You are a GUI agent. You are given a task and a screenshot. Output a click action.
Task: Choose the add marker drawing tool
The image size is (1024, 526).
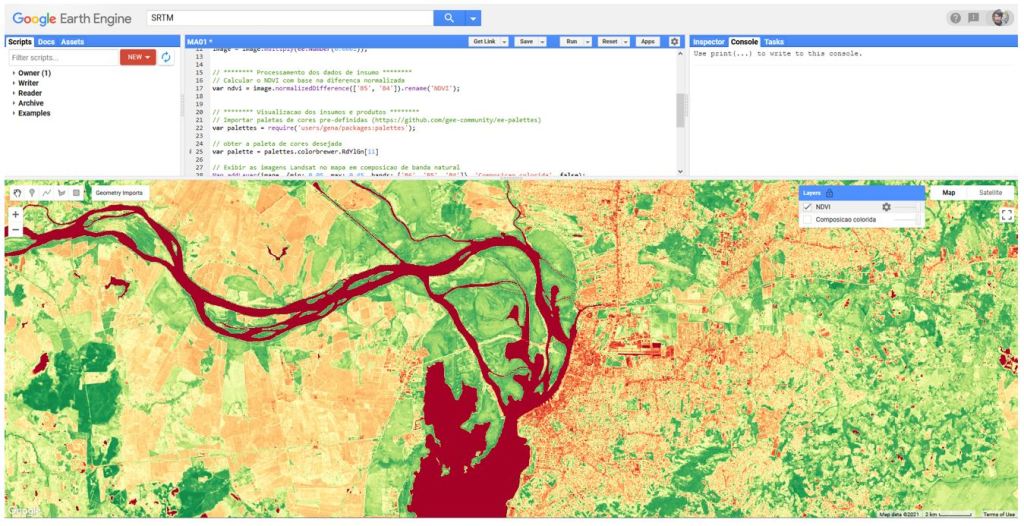[x=32, y=192]
